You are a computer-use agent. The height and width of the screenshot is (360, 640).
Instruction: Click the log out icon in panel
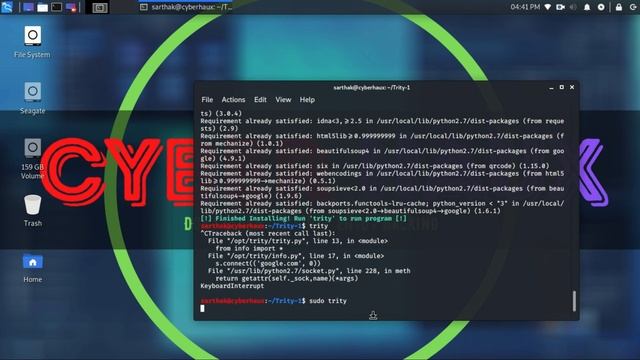pos(633,7)
